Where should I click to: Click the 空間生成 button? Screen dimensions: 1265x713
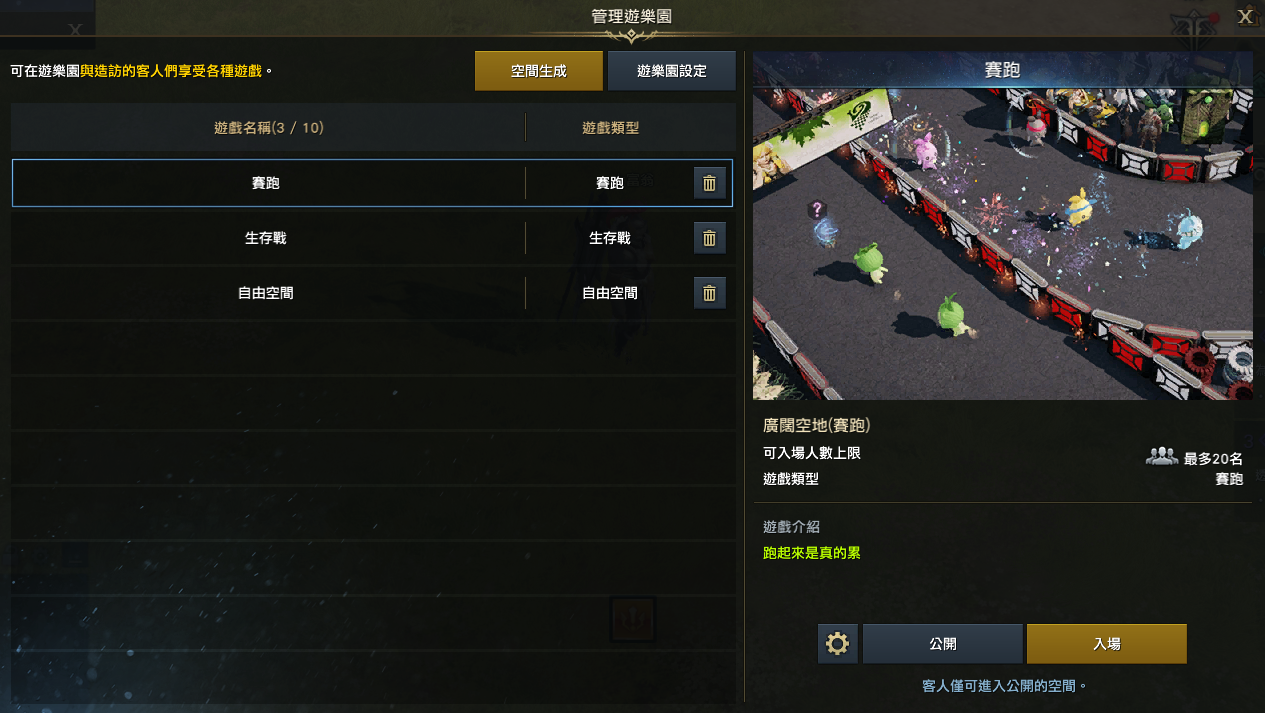coord(539,71)
